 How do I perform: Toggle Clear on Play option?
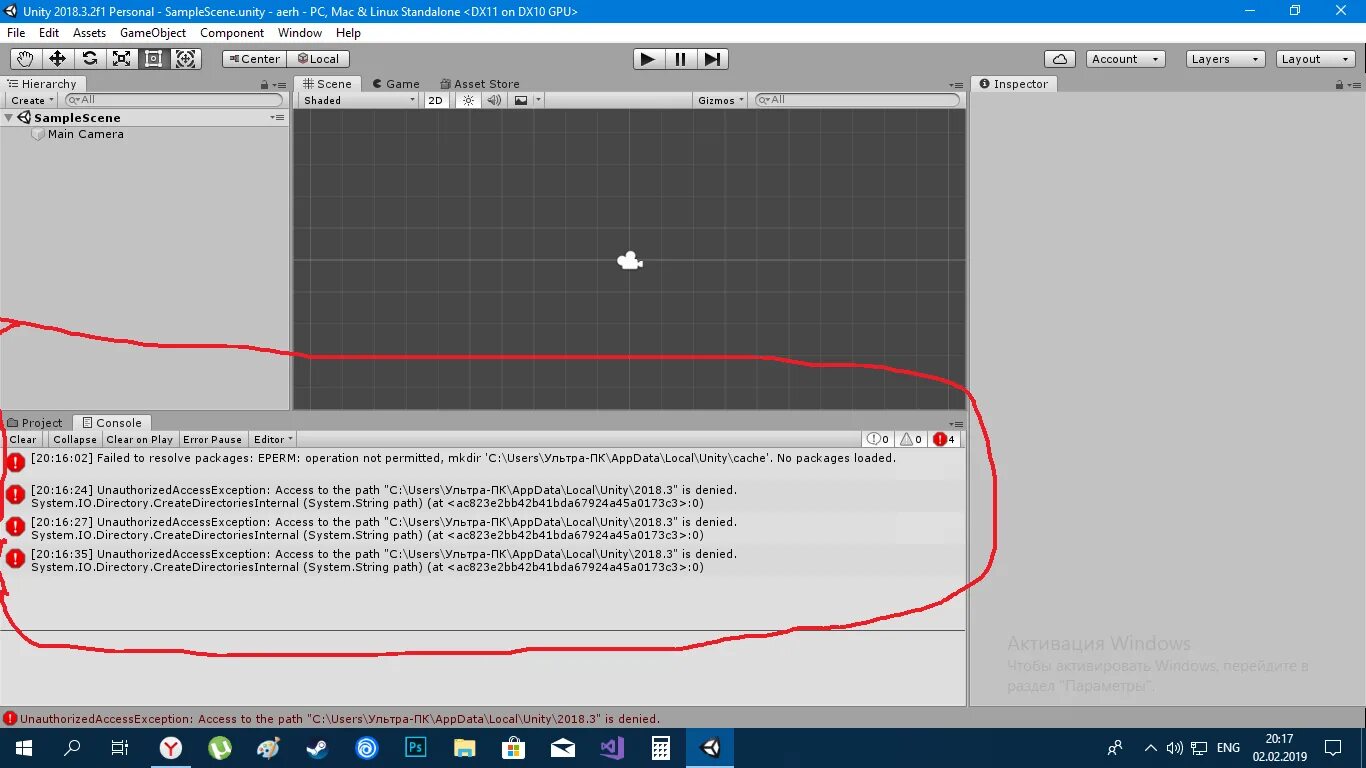tap(139, 439)
